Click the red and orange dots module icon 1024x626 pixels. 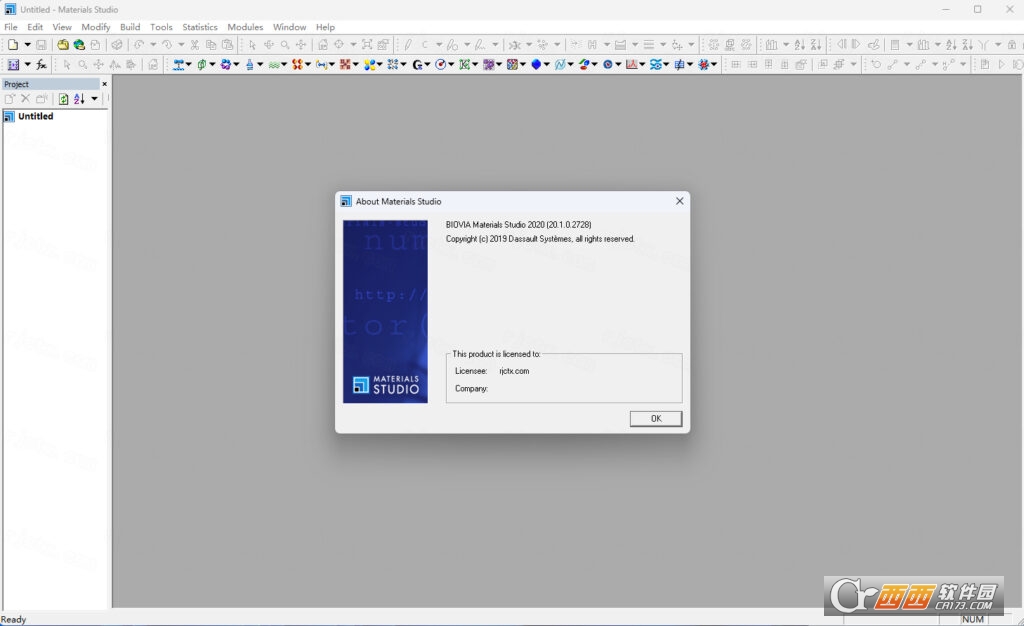297,64
